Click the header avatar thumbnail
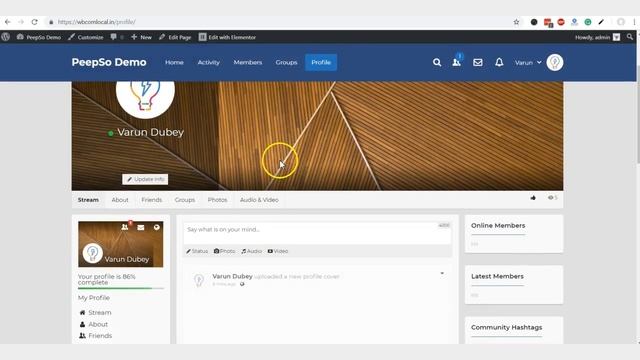This screenshot has width=640, height=360. pyautogui.click(x=555, y=62)
